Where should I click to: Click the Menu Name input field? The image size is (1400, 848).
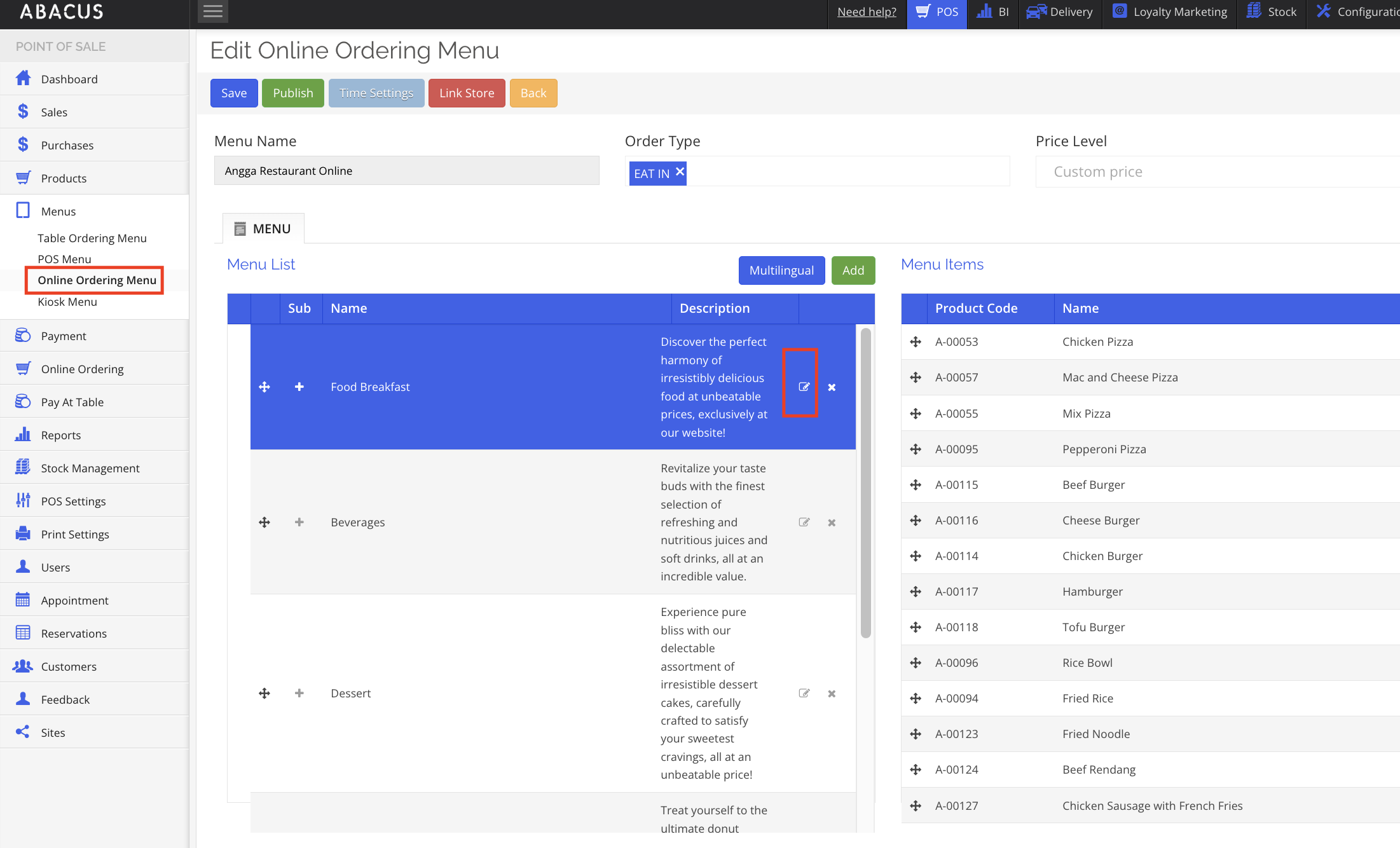[406, 171]
